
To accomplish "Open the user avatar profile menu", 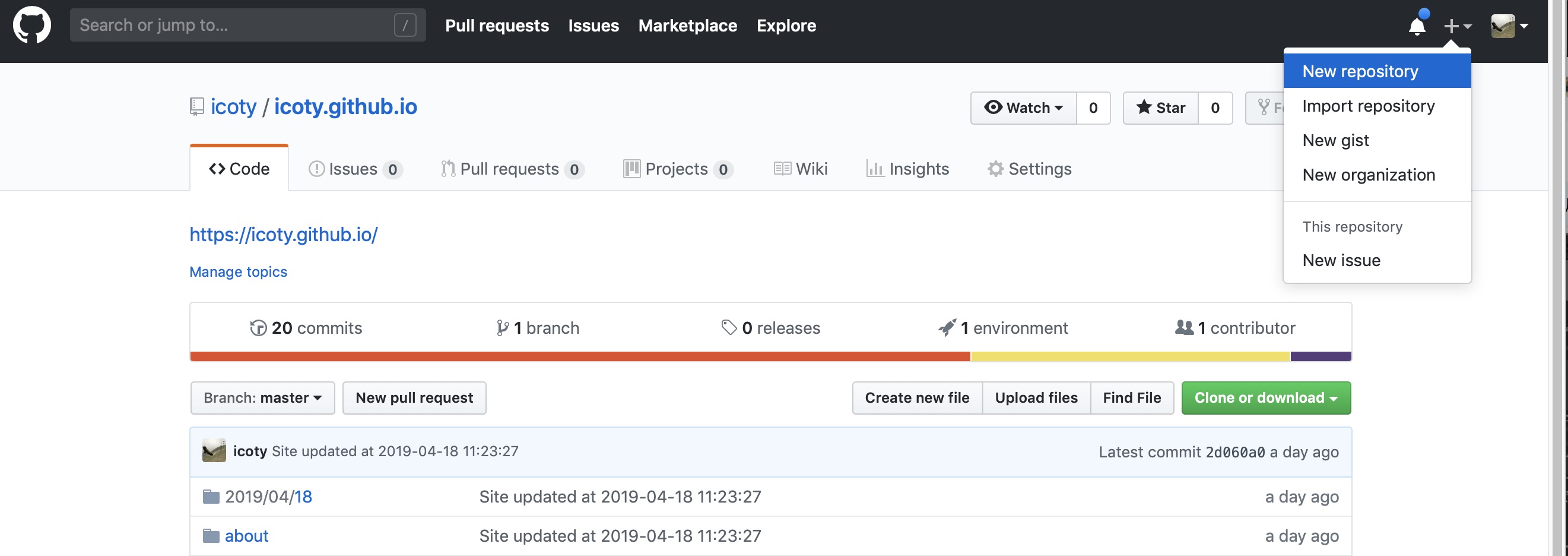I will [1509, 26].
